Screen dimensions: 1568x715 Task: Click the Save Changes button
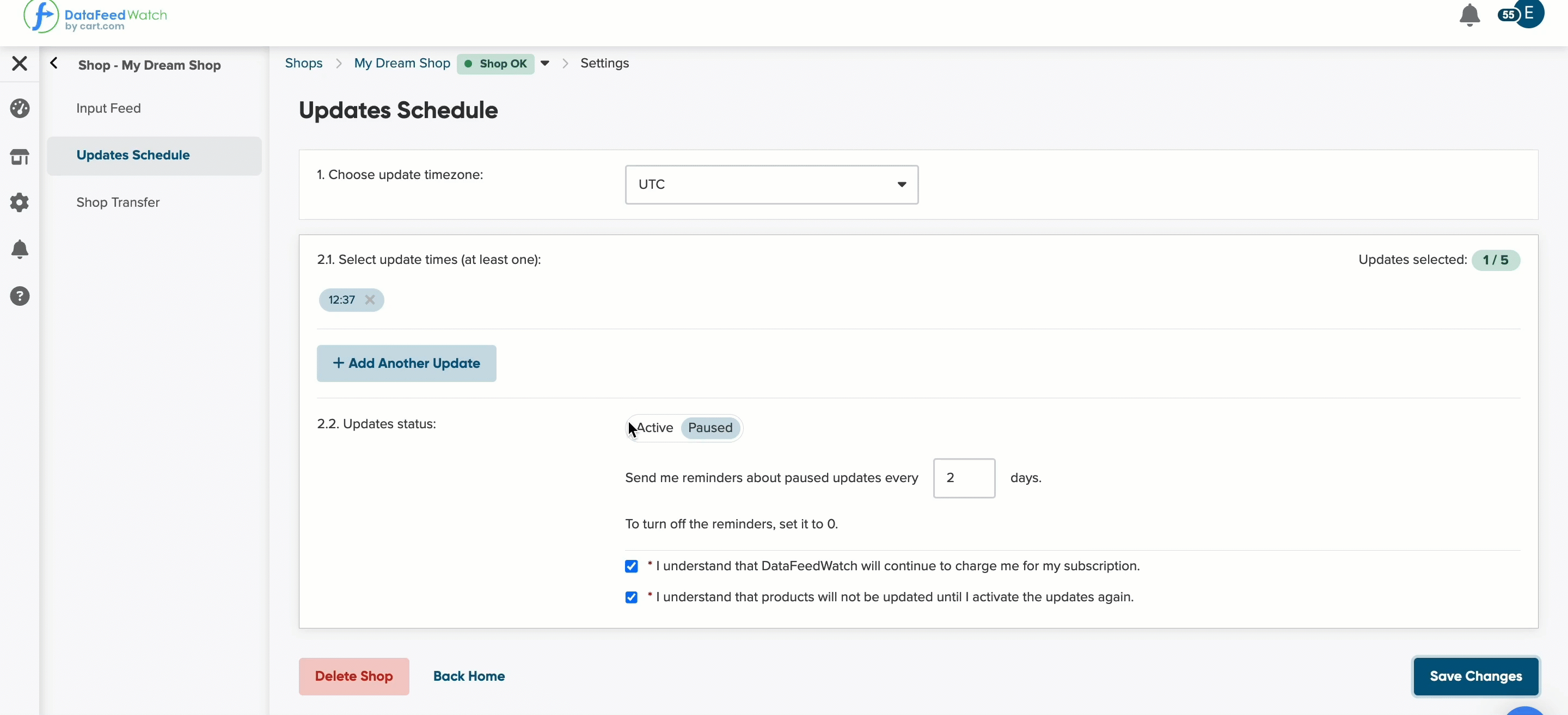(x=1475, y=677)
